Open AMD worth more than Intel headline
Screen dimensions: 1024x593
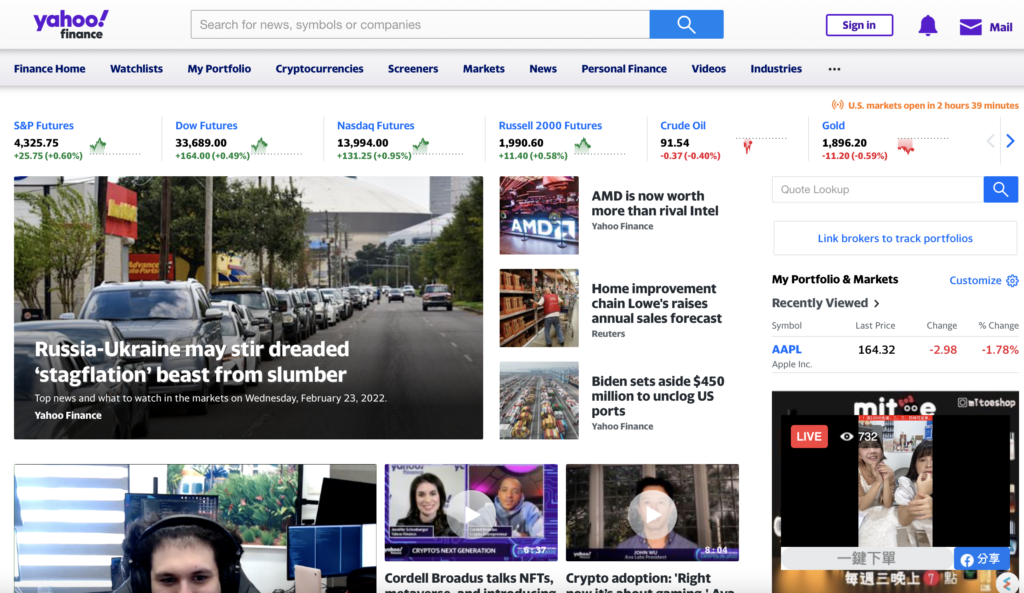pyautogui.click(x=654, y=203)
